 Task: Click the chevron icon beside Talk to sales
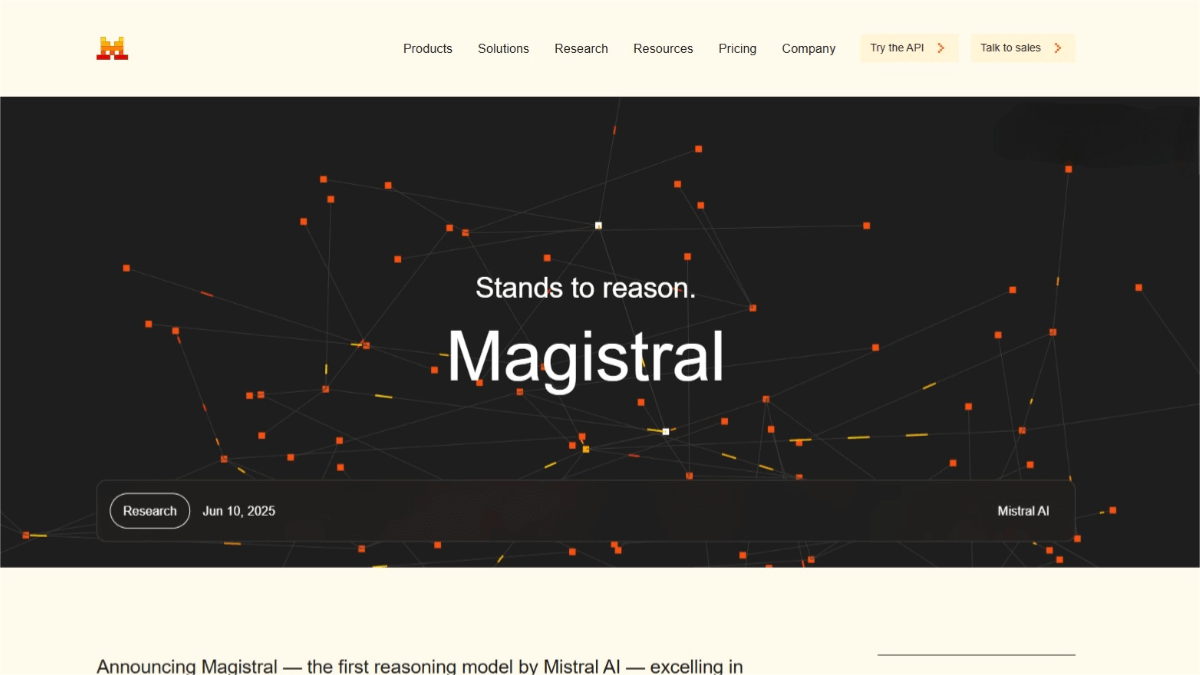(x=1058, y=48)
